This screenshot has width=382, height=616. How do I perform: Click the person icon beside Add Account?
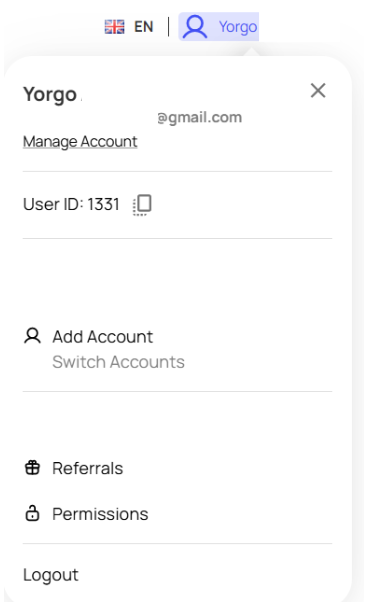[32, 336]
